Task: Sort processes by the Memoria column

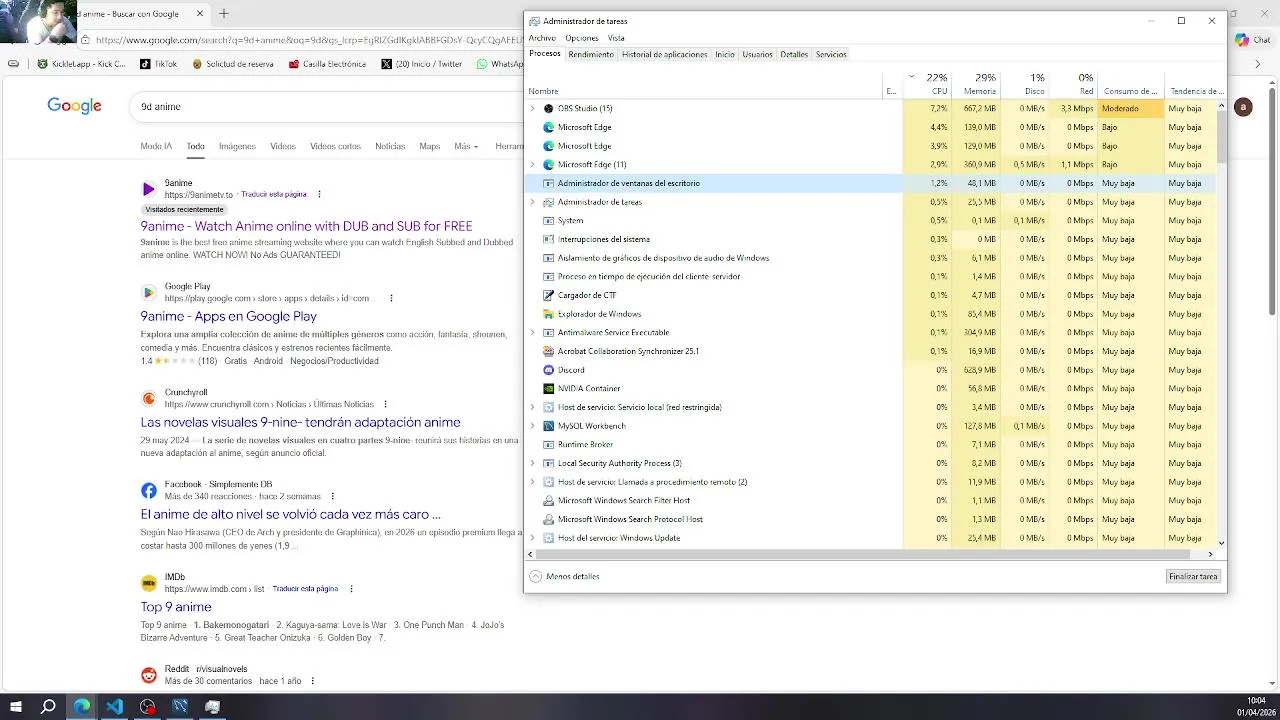Action: [x=975, y=84]
